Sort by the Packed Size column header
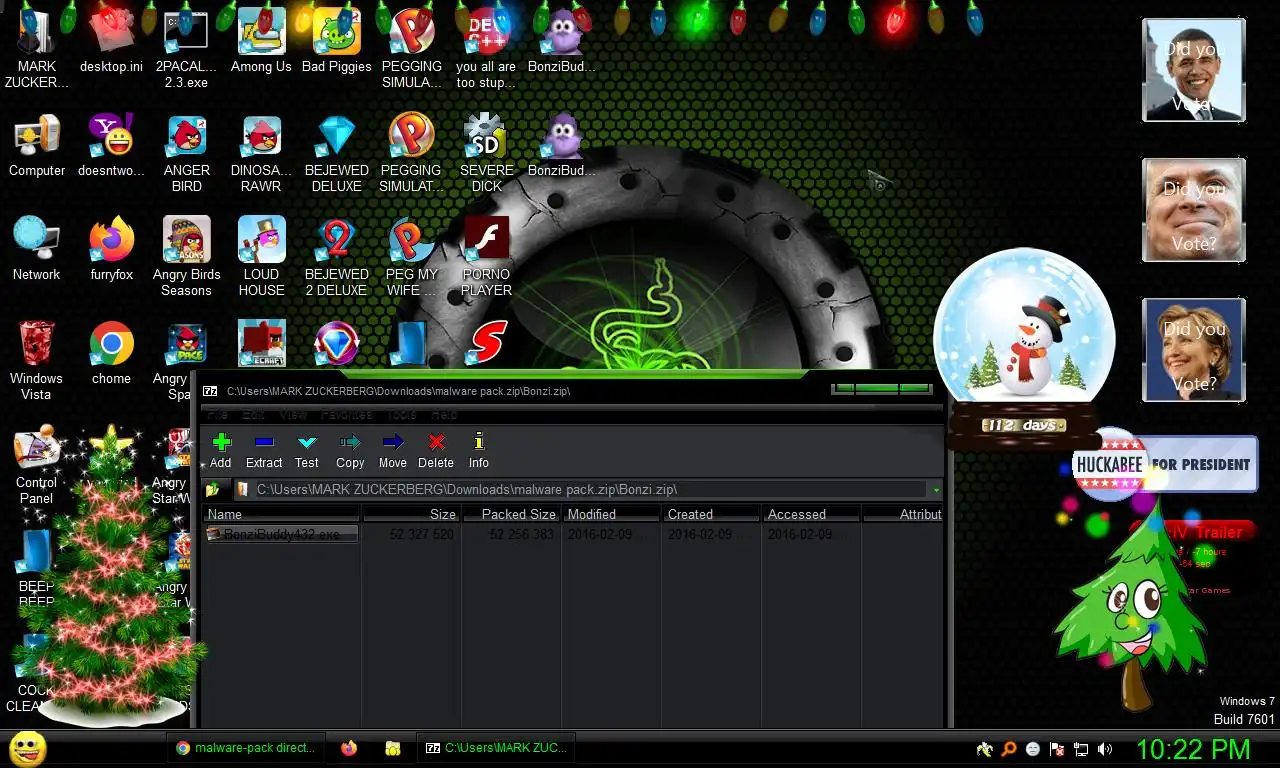Viewport: 1280px width, 768px height. (511, 514)
